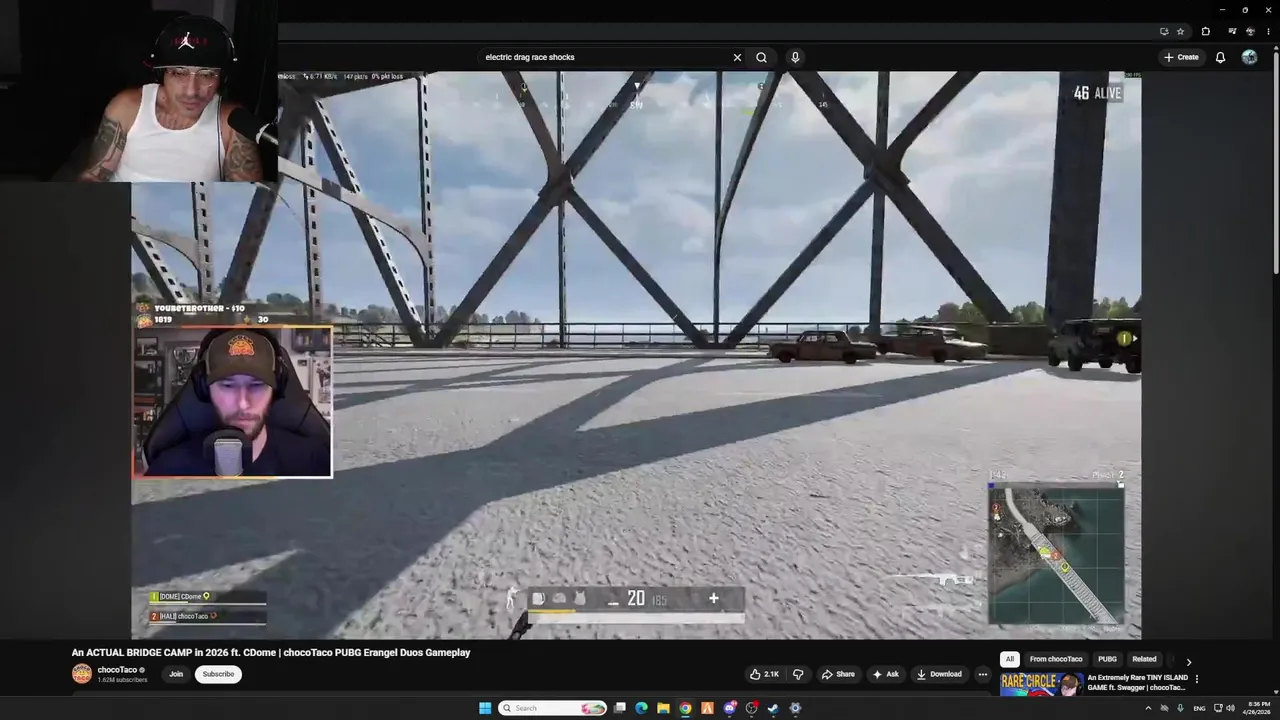Open Discord from the taskbar

click(730, 708)
